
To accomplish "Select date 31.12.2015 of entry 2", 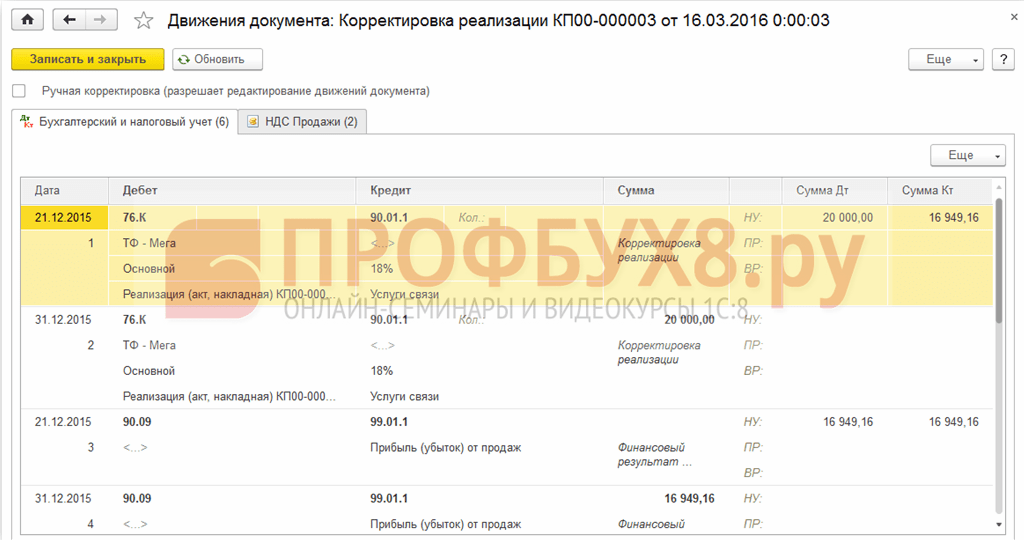I will click(x=63, y=320).
